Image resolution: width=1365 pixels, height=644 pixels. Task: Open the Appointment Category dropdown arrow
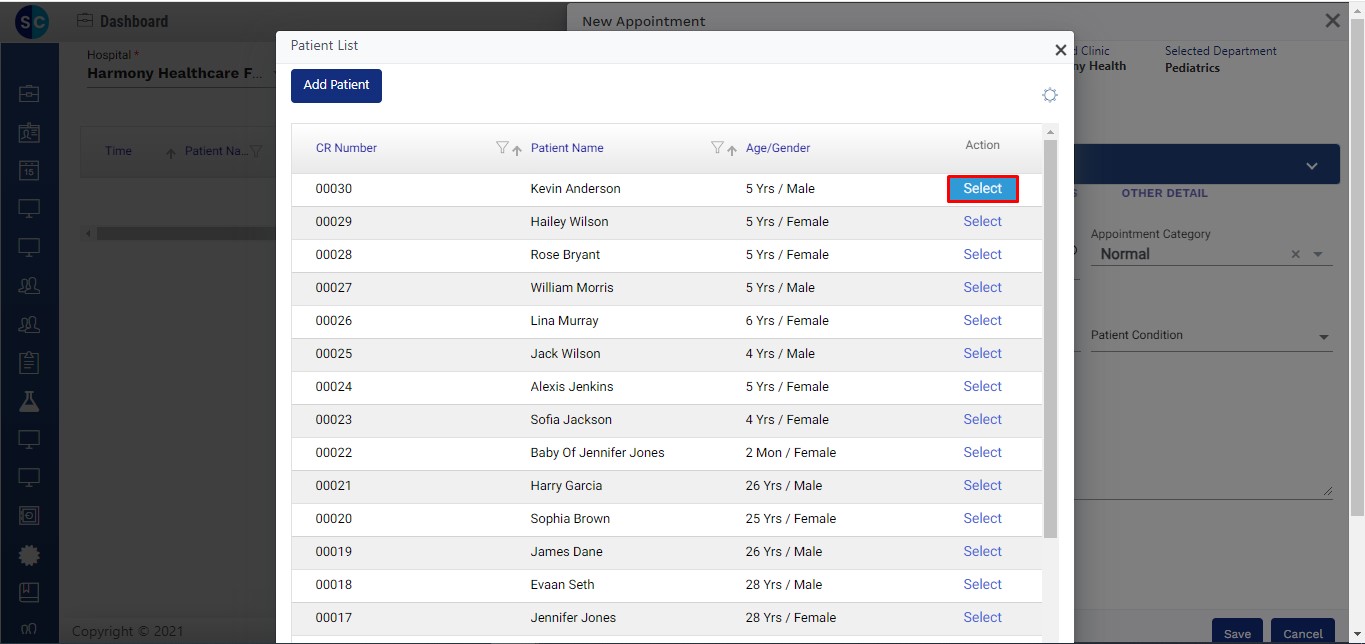click(x=1318, y=255)
